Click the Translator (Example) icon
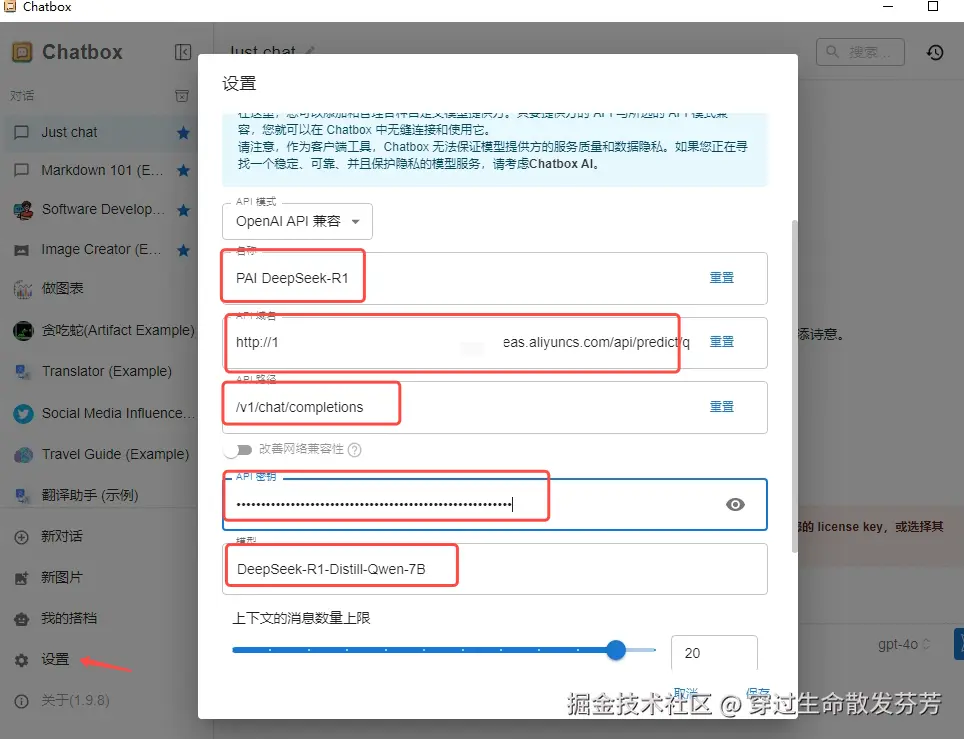The image size is (964, 739). [x=23, y=372]
